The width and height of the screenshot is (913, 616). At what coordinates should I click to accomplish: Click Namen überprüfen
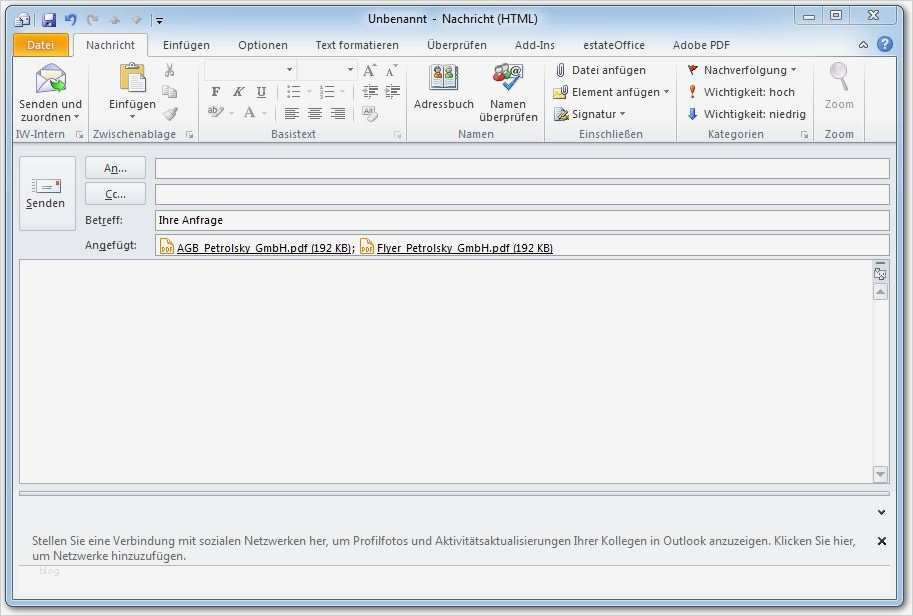507,95
